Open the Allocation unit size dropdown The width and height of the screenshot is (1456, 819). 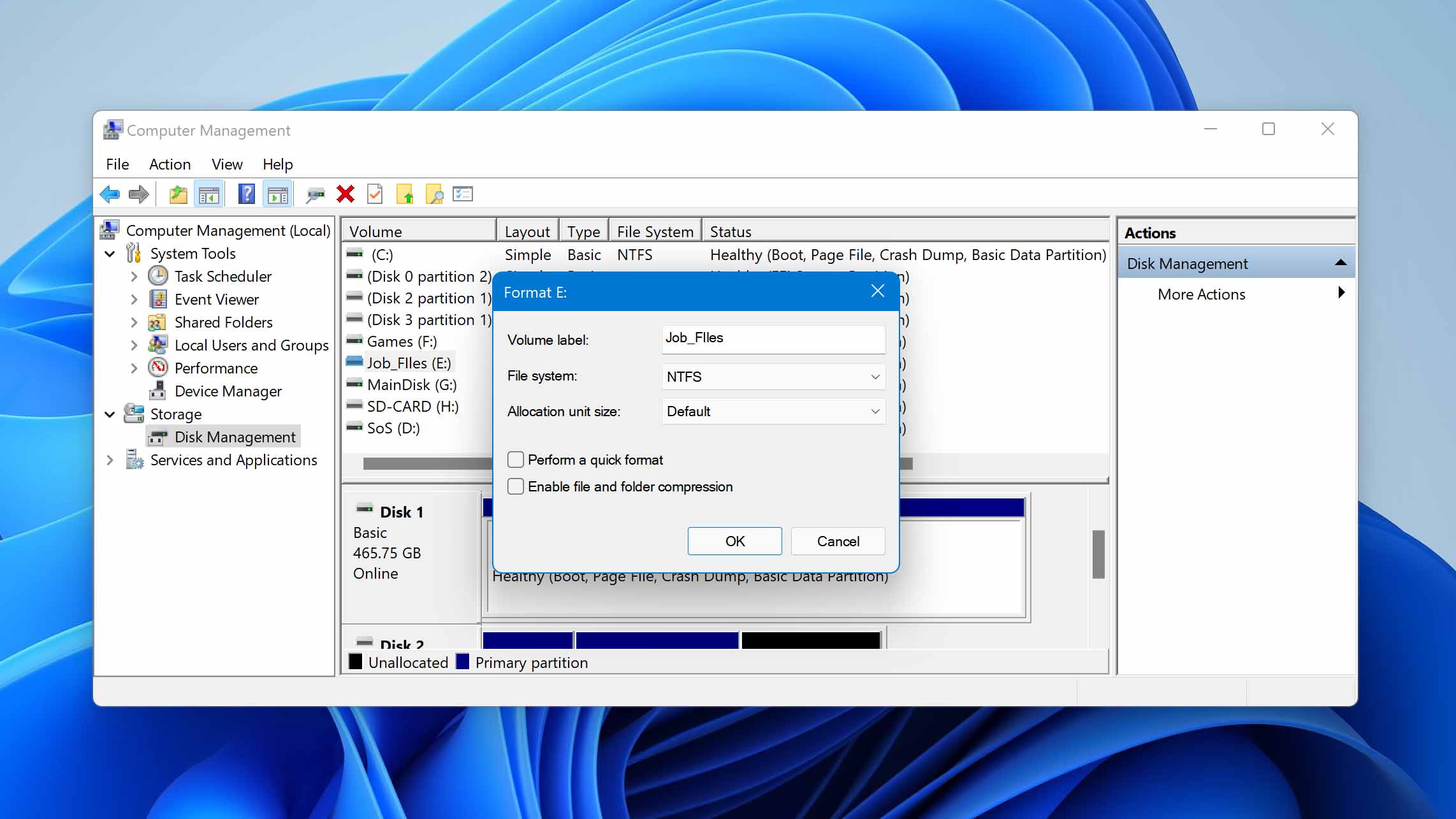[876, 411]
